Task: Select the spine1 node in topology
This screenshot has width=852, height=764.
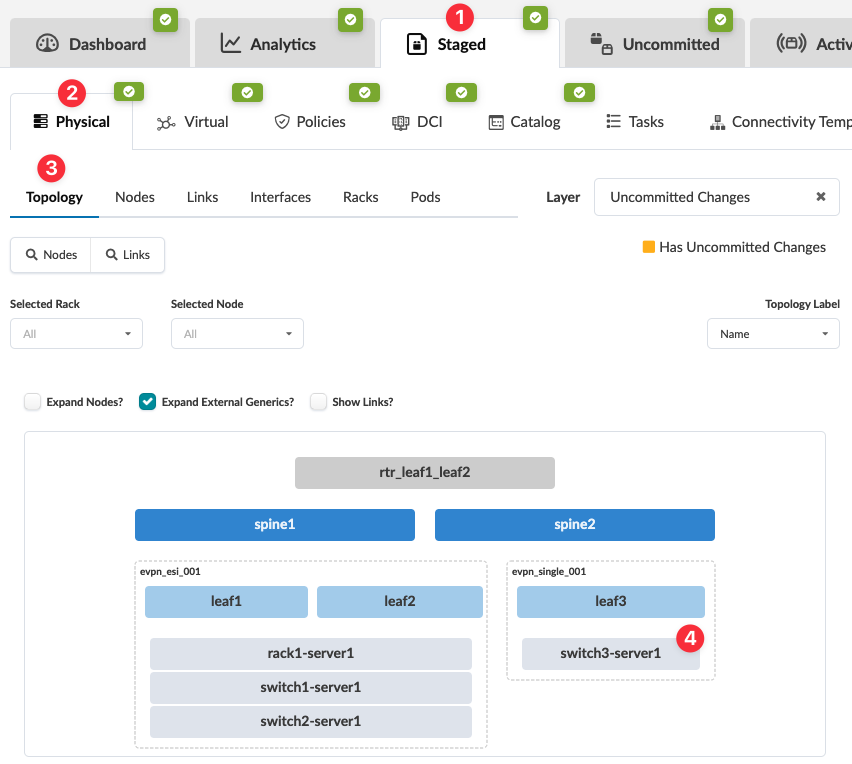Action: click(275, 525)
